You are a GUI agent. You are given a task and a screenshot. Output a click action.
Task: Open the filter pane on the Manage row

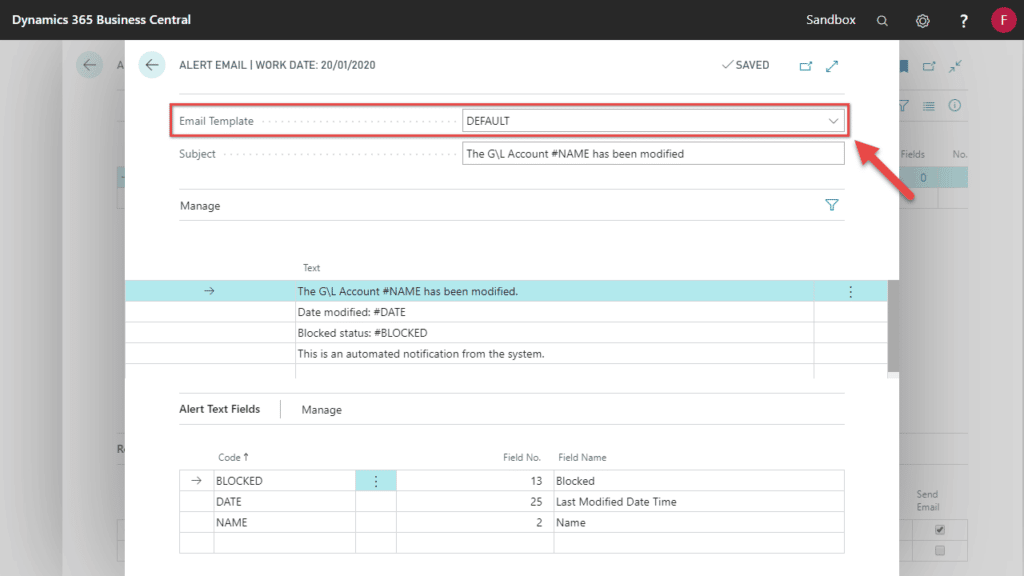click(832, 205)
